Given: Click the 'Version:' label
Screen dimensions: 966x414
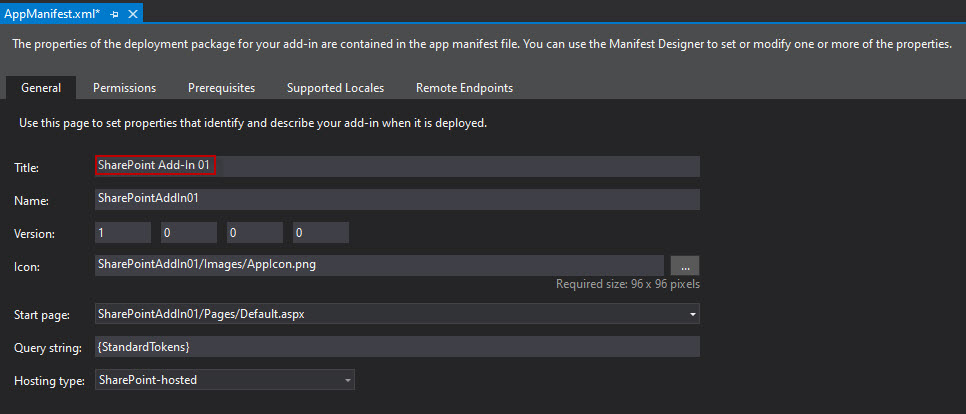Looking at the screenshot, I should point(34,234).
